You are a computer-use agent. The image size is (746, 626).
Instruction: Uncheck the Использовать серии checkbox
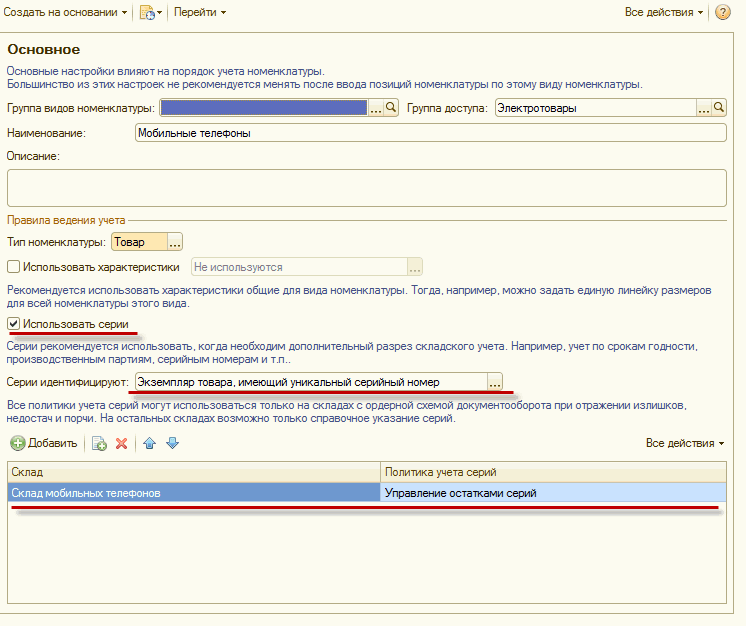click(13, 324)
